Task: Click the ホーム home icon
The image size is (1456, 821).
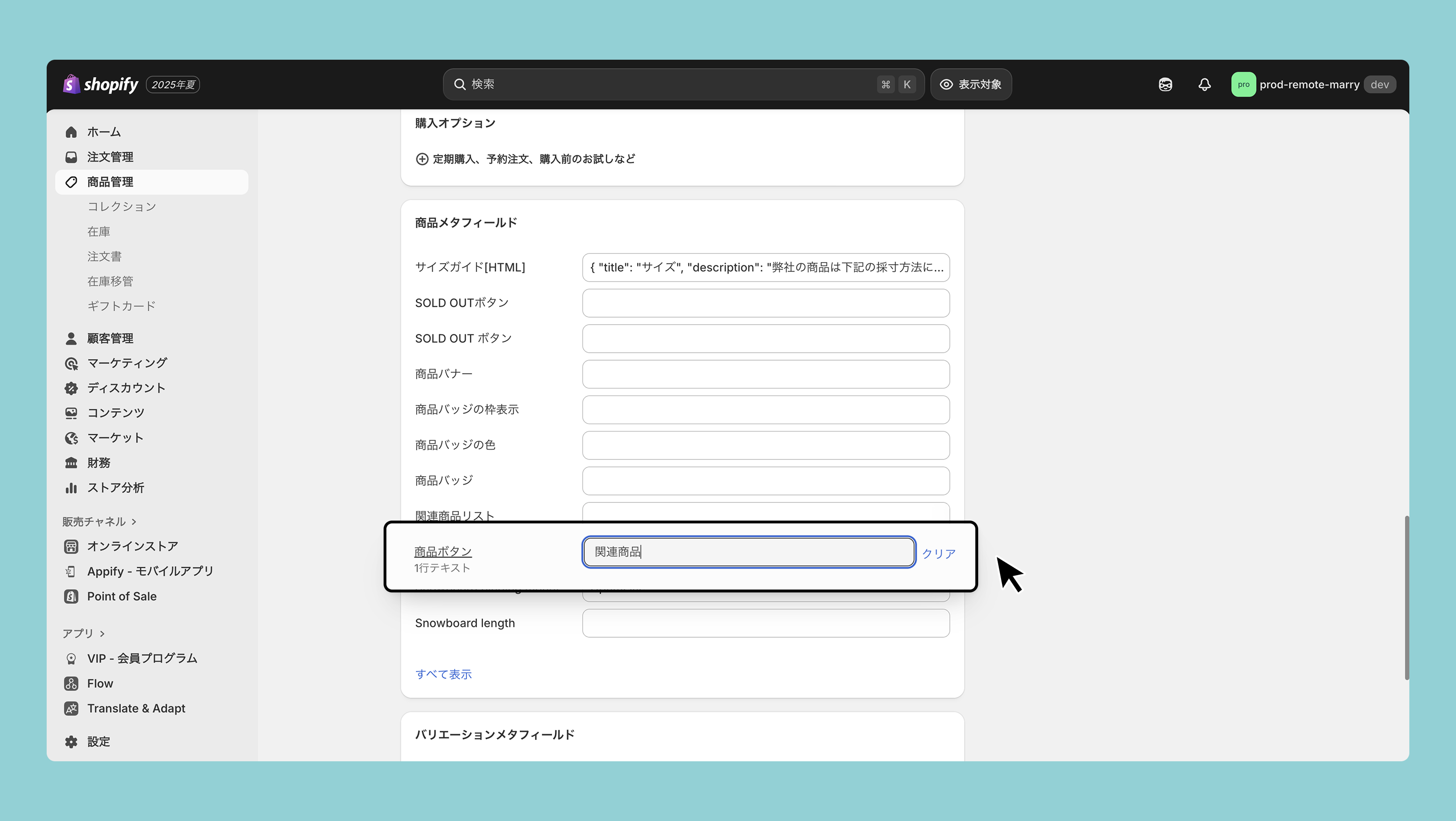Action: click(71, 132)
